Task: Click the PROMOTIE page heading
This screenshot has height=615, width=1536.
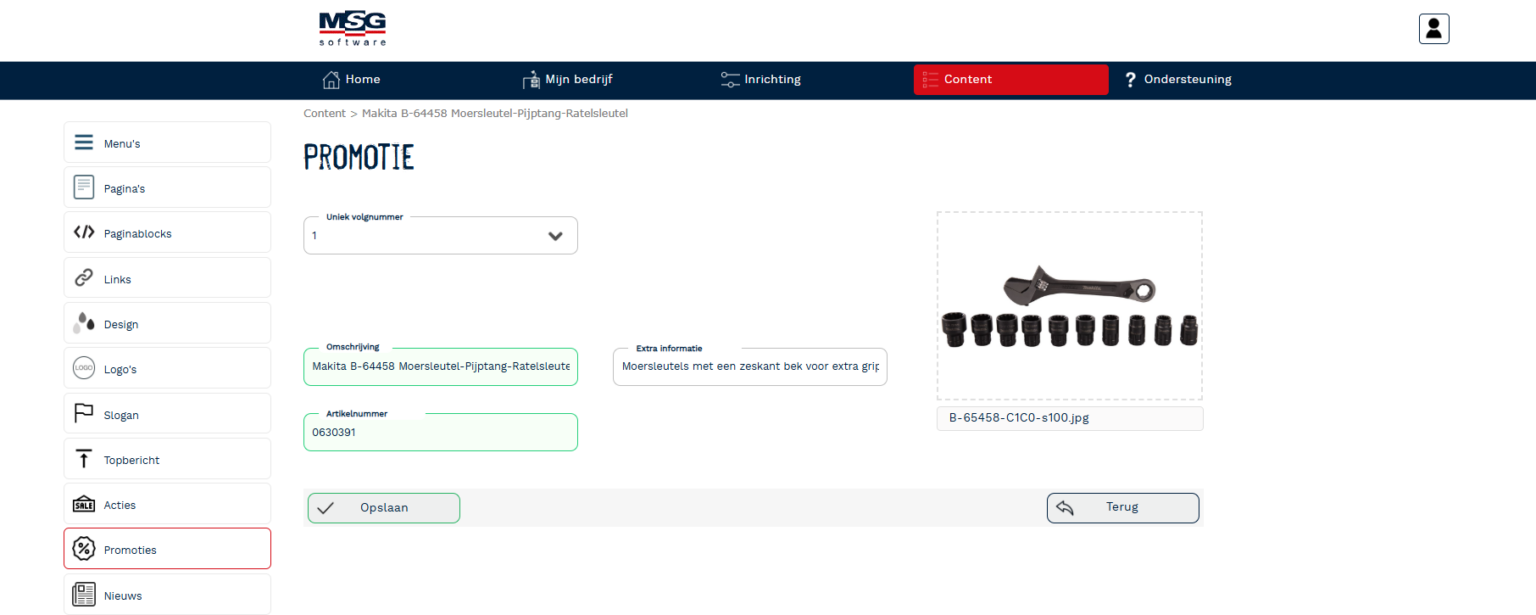Action: click(x=358, y=158)
